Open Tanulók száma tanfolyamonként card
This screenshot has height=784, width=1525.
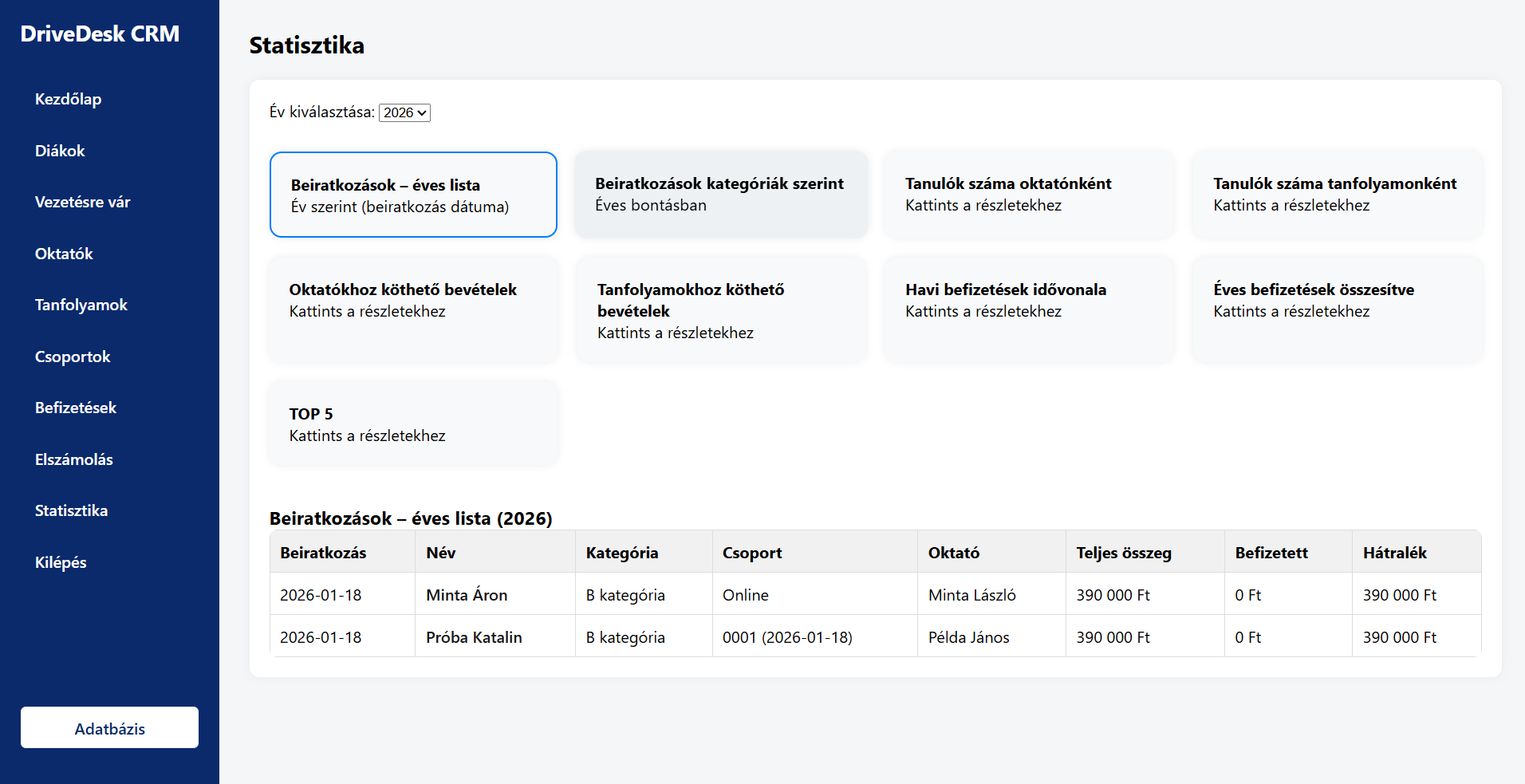click(1337, 195)
